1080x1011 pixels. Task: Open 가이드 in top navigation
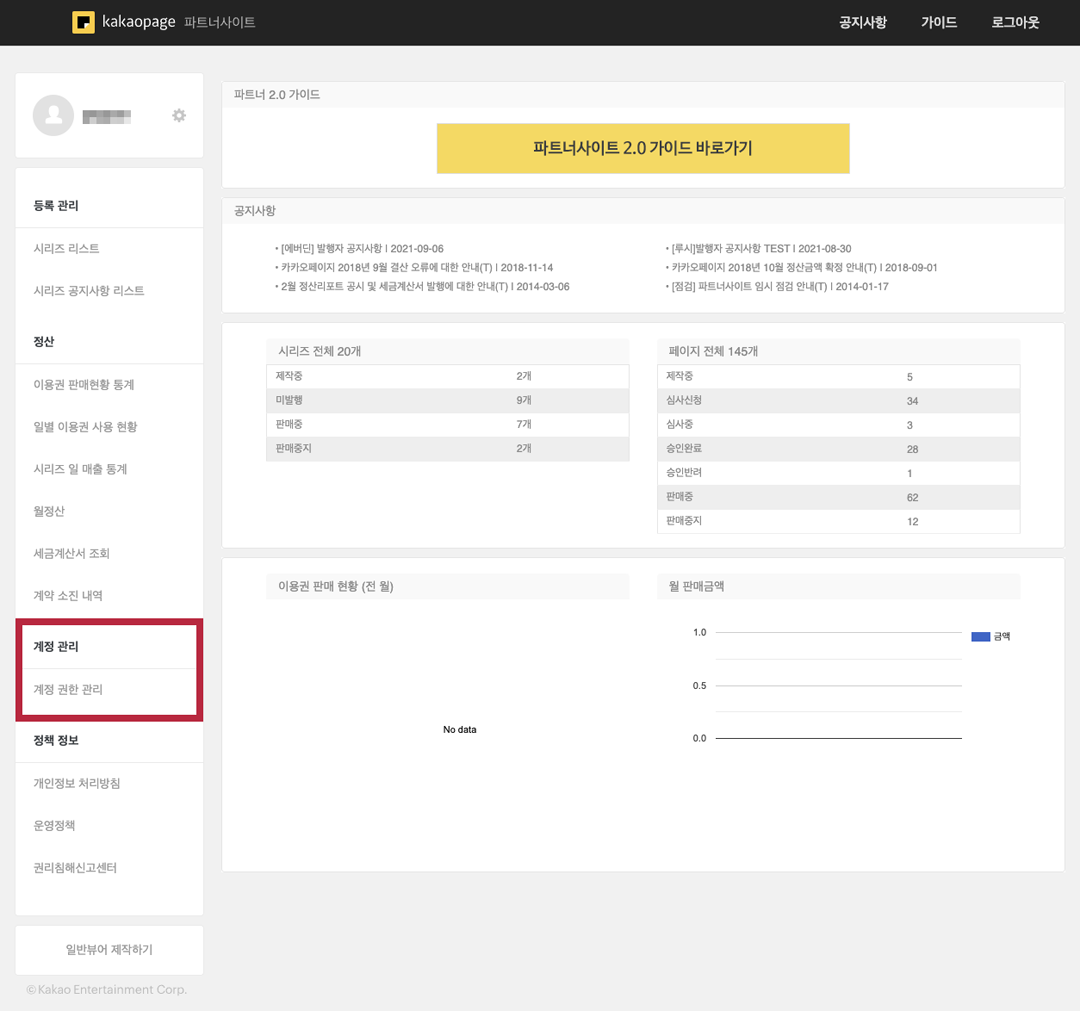(x=939, y=22)
